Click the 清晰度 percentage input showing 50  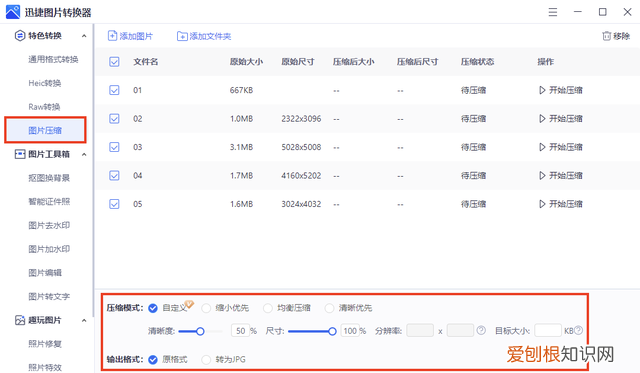240,331
